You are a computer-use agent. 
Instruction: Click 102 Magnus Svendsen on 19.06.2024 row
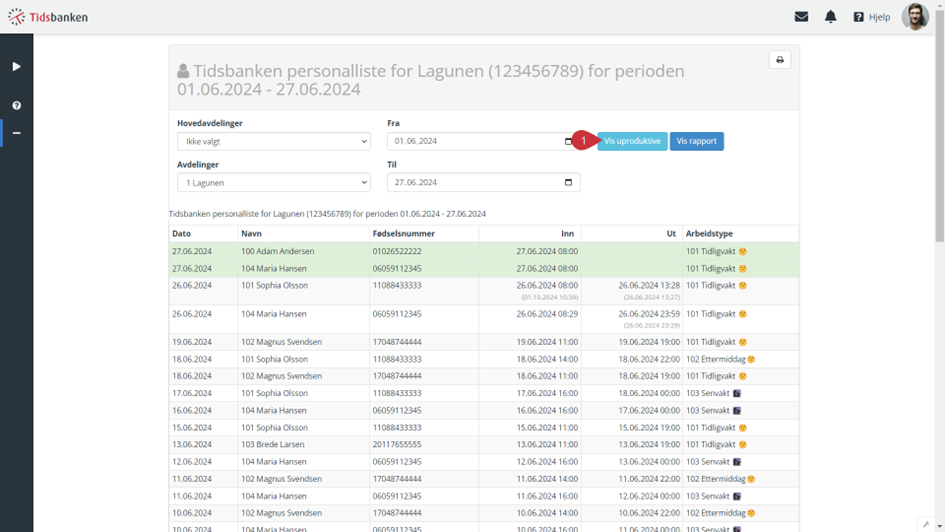click(281, 342)
